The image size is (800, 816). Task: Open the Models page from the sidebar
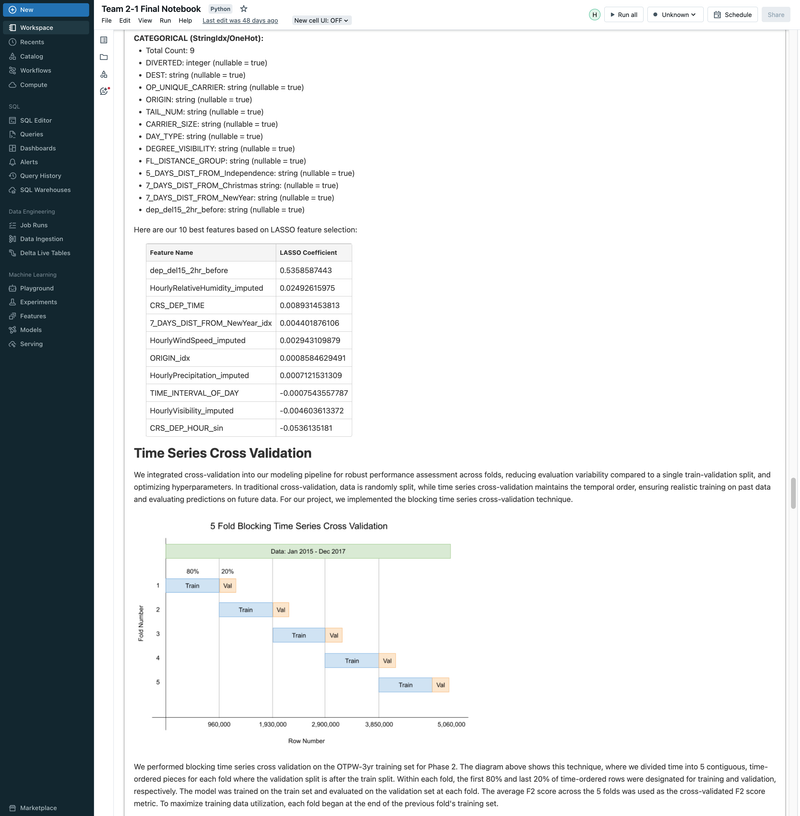coord(31,329)
